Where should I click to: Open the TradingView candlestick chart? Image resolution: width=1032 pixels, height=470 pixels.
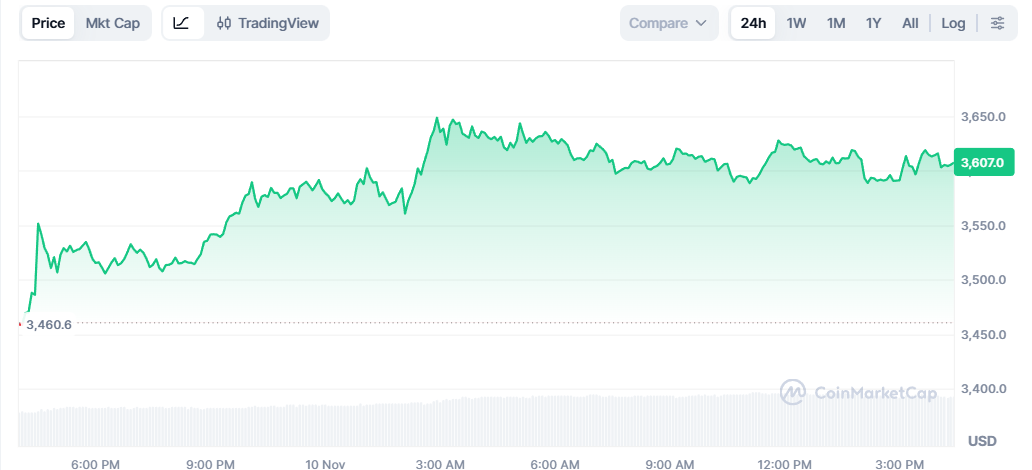[x=266, y=23]
